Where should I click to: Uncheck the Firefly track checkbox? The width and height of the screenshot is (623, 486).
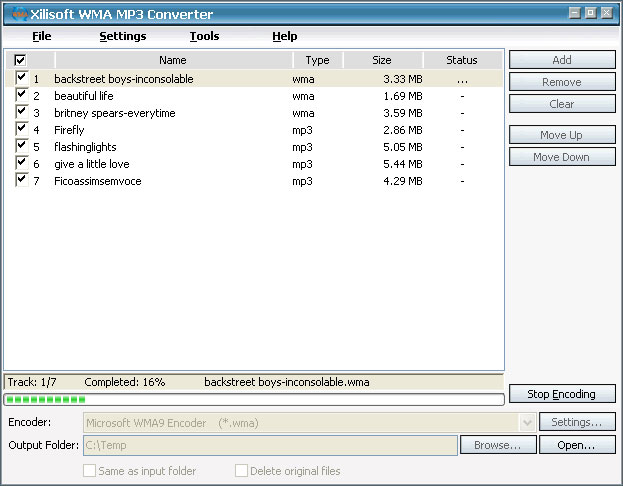21,129
